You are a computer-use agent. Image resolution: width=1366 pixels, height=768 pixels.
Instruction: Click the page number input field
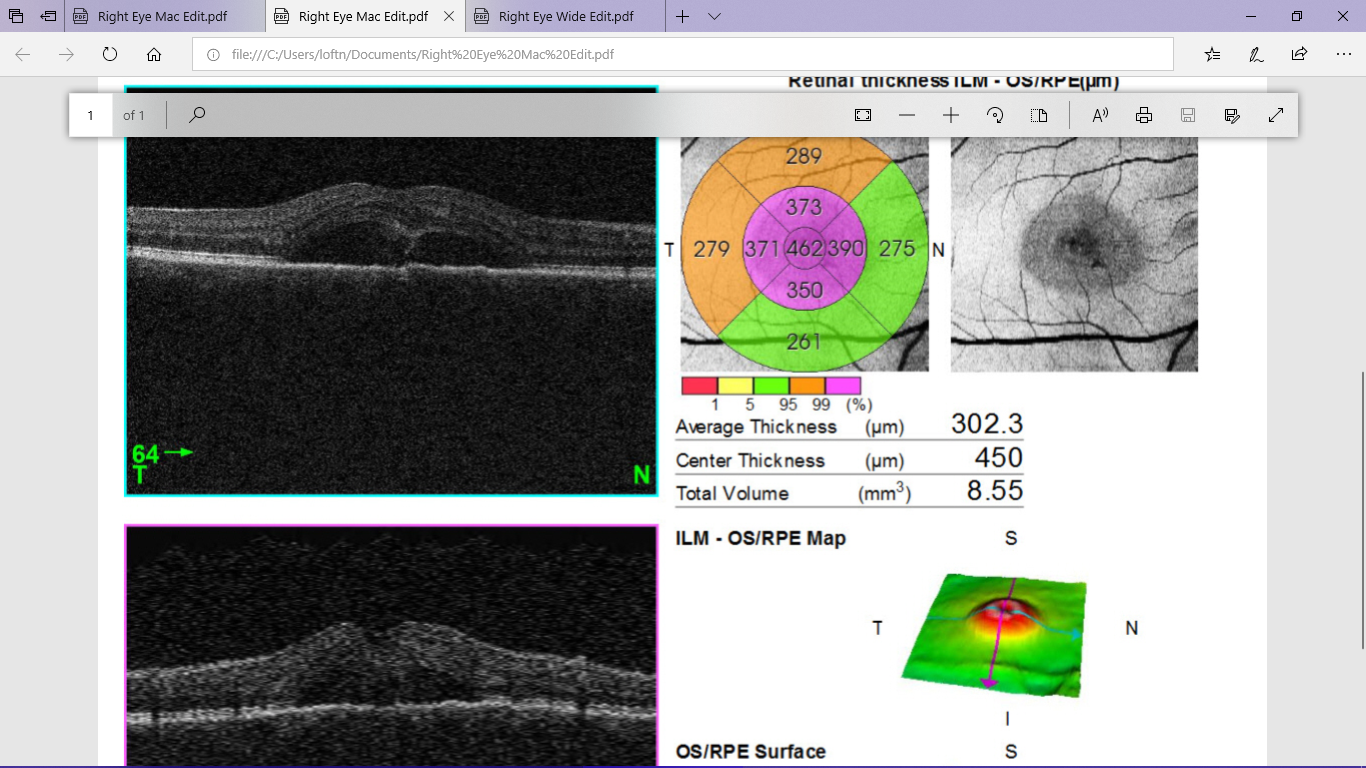pyautogui.click(x=91, y=115)
